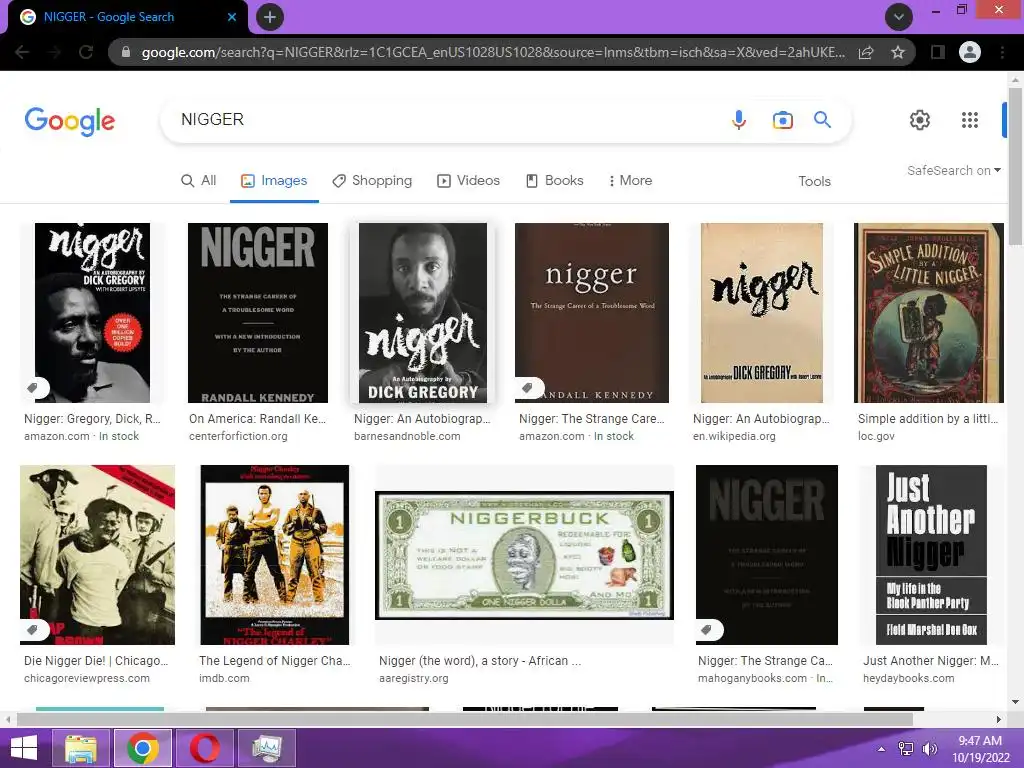Share this page using address bar icon
This screenshot has height=768, width=1024.
[866, 52]
